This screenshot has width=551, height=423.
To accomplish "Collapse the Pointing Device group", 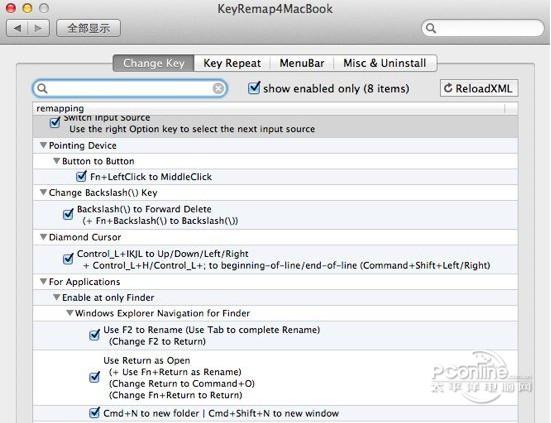I will (43, 145).
